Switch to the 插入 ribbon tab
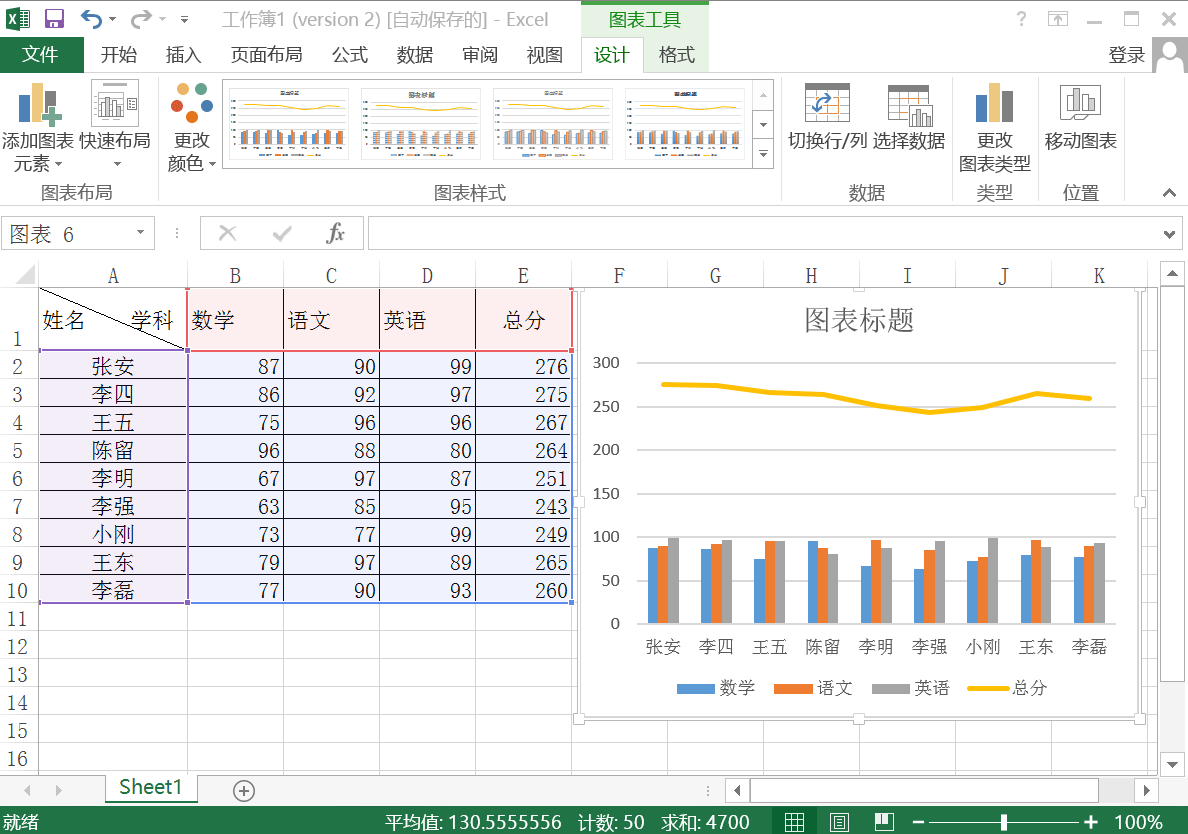 [x=183, y=55]
